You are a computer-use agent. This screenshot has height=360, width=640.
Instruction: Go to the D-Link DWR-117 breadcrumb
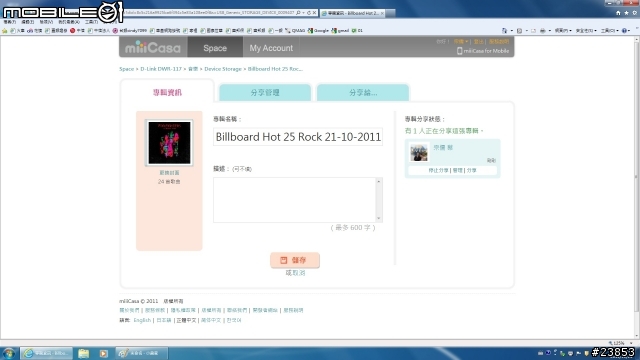pyautogui.click(x=161, y=69)
